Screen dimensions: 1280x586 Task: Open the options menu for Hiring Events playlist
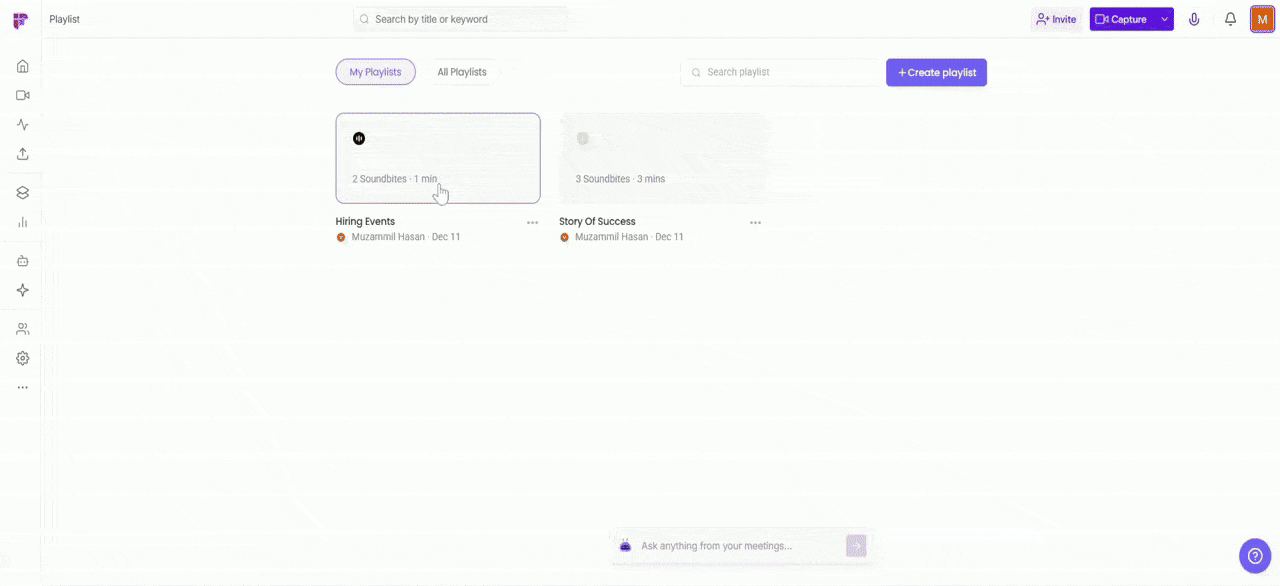532,222
